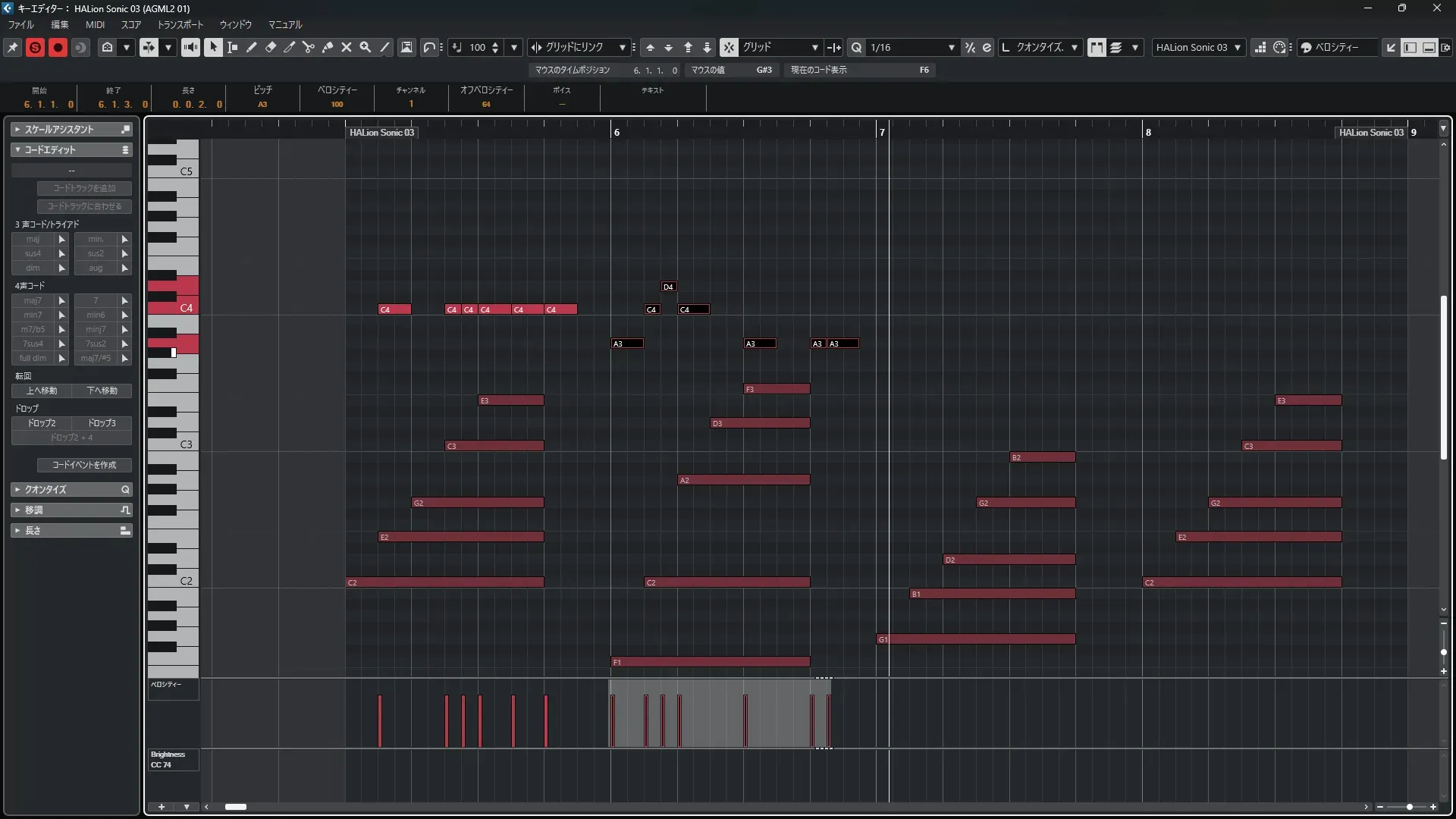Select the Zoom magnifier tool
This screenshot has height=819, width=1456.
[x=366, y=47]
